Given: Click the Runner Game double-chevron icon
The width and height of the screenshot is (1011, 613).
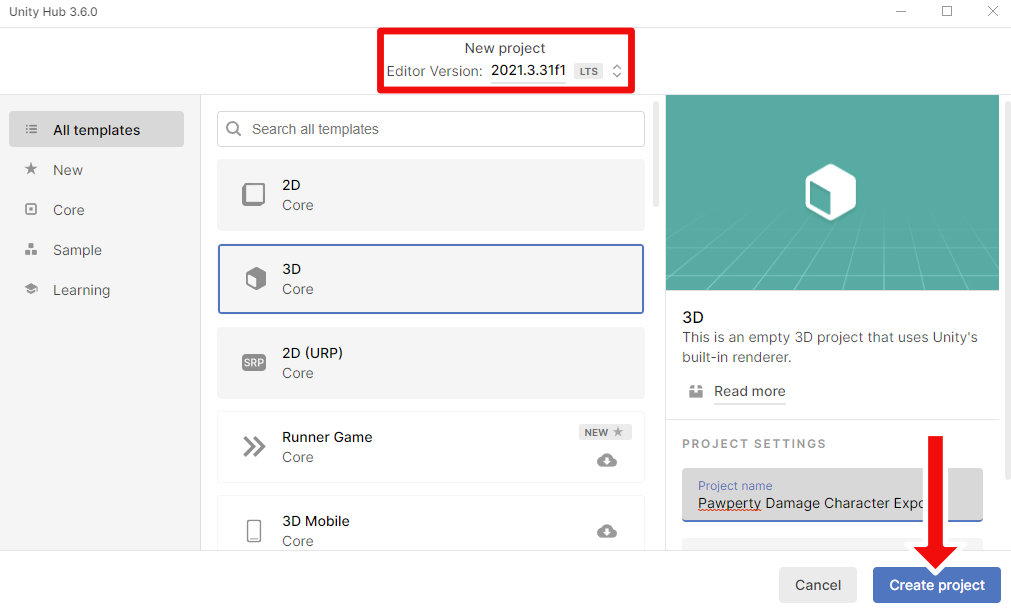Looking at the screenshot, I should [x=254, y=447].
